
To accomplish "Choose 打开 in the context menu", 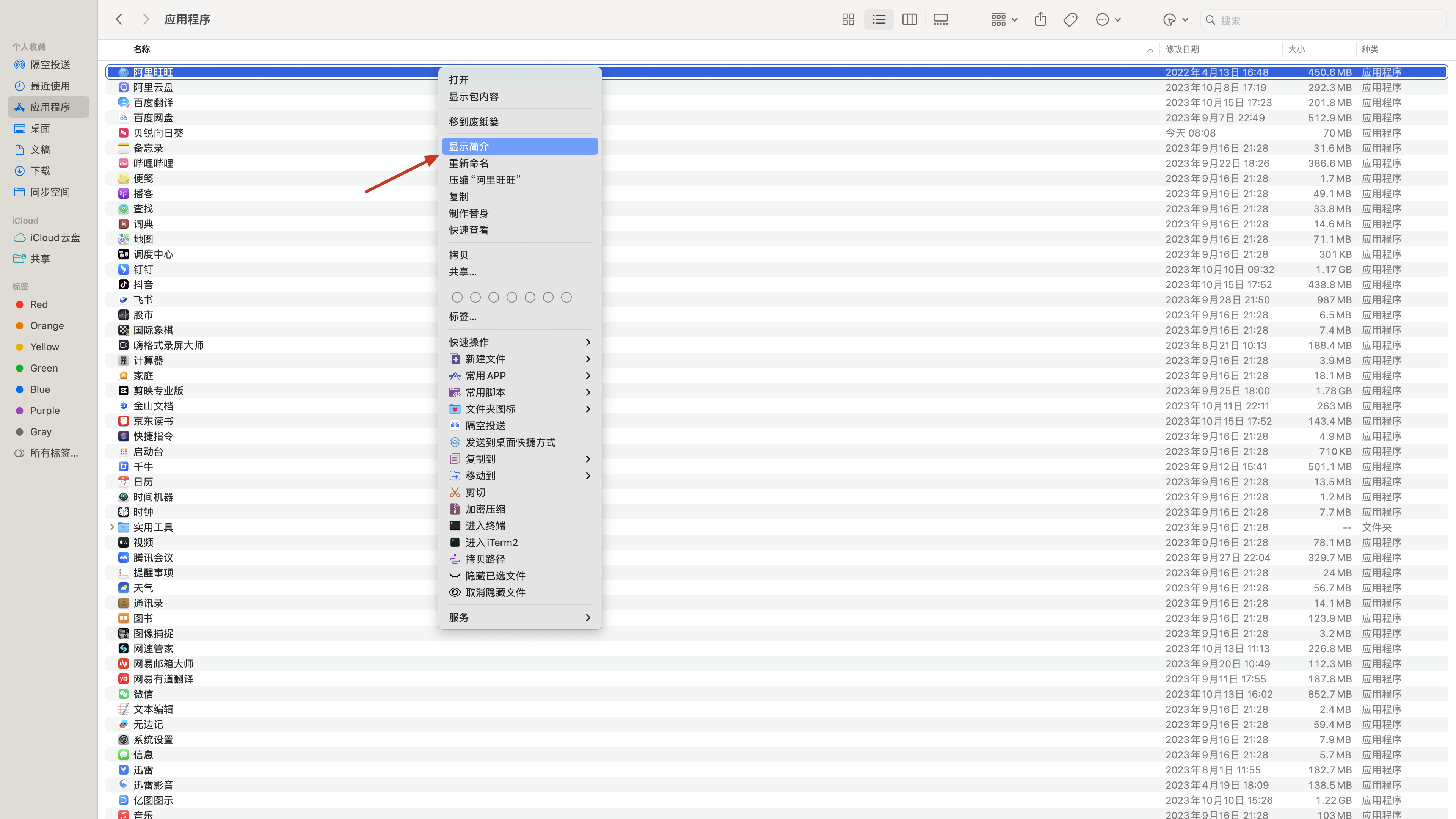I will click(520, 80).
